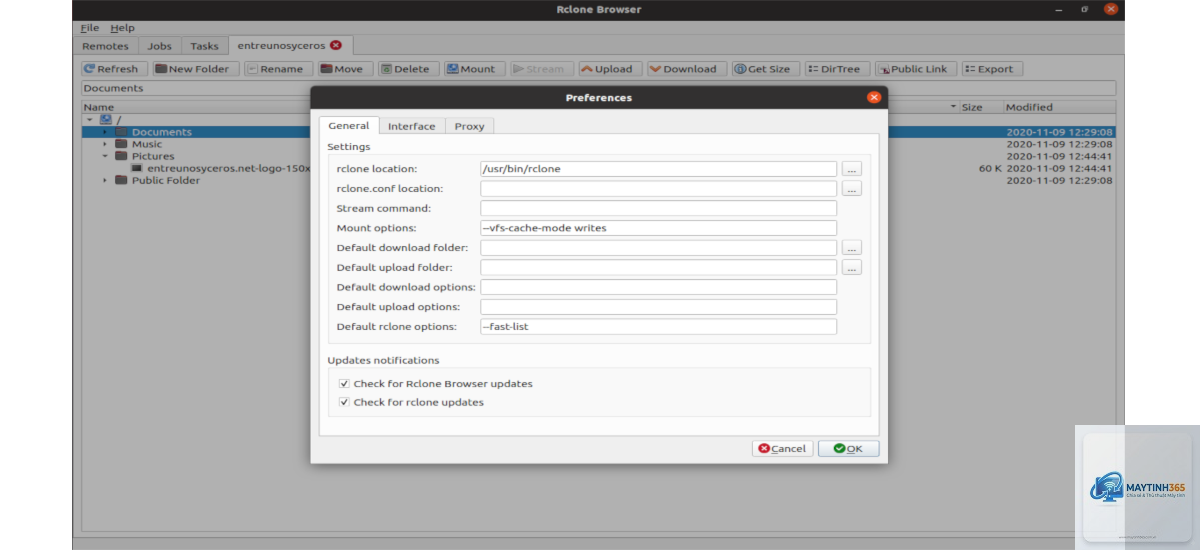Open the Help menu

point(122,28)
